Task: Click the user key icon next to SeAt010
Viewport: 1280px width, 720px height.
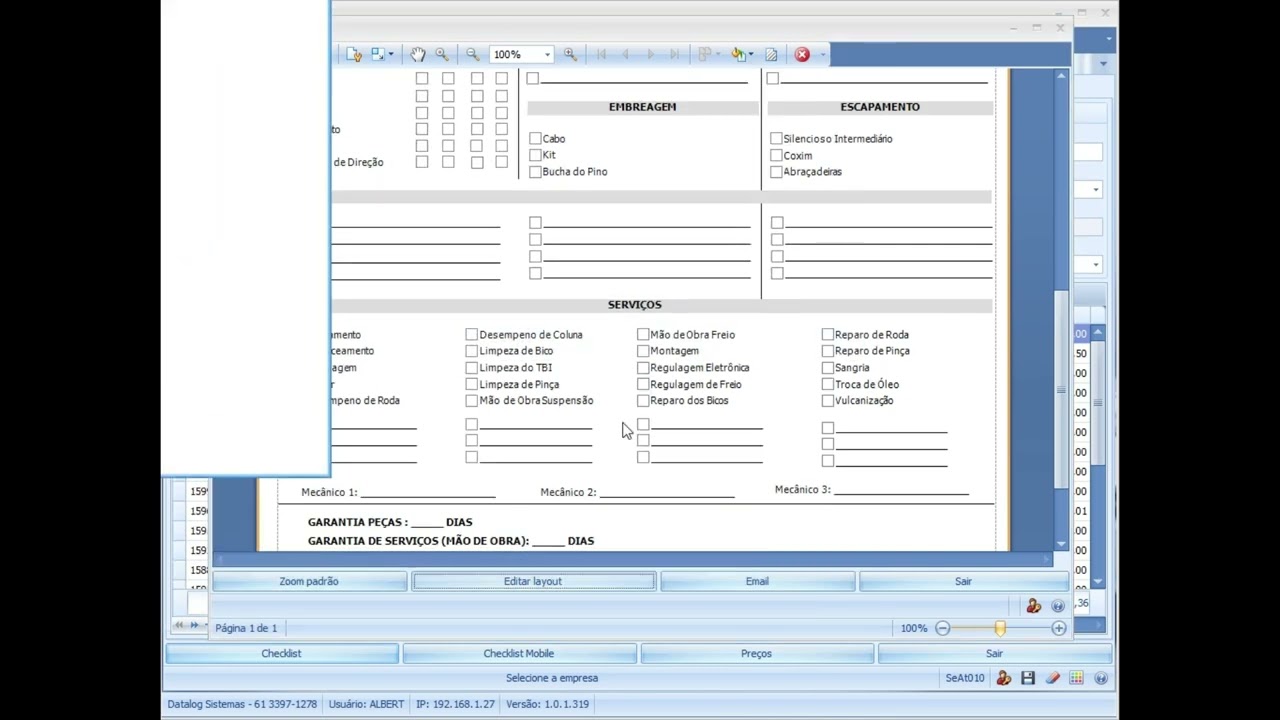Action: (1003, 678)
